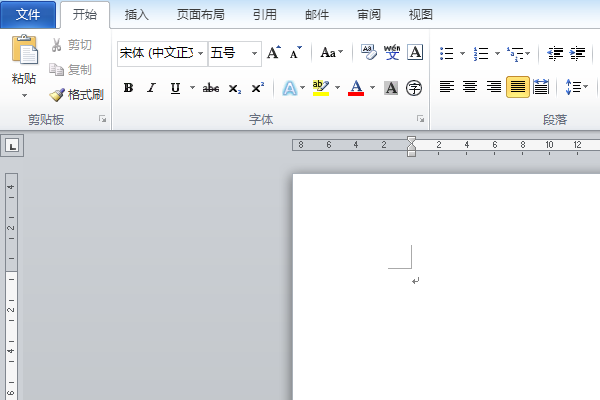Screen dimensions: 600x400
Task: Click the tab stop selector beside ruler
Action: pos(13,146)
